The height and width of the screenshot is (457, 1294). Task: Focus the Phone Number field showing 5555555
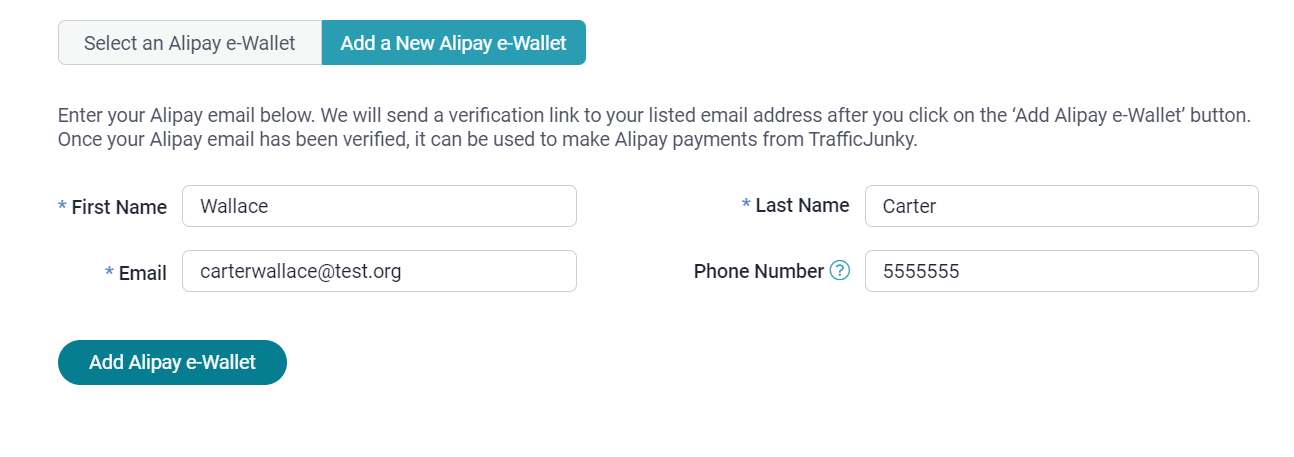[1061, 271]
